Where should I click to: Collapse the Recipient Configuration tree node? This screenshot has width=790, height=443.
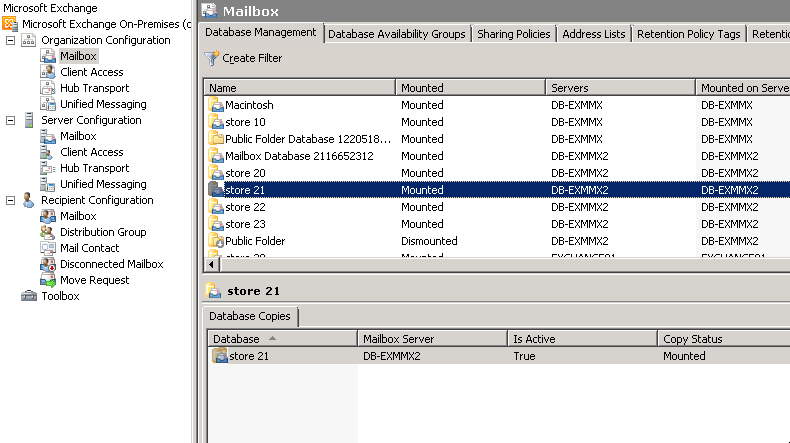[10, 201]
